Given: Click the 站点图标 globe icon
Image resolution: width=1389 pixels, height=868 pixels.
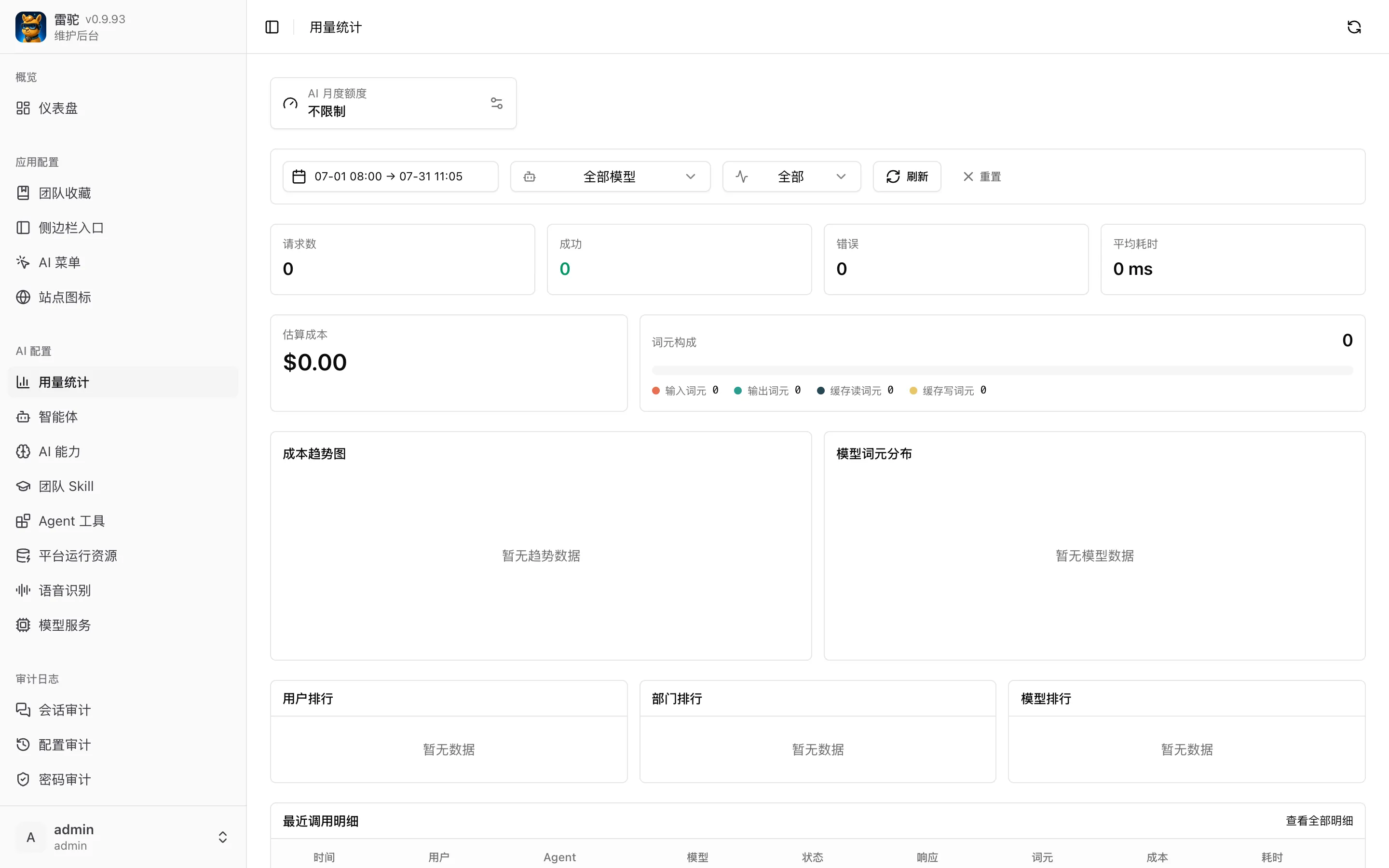Looking at the screenshot, I should (x=23, y=298).
